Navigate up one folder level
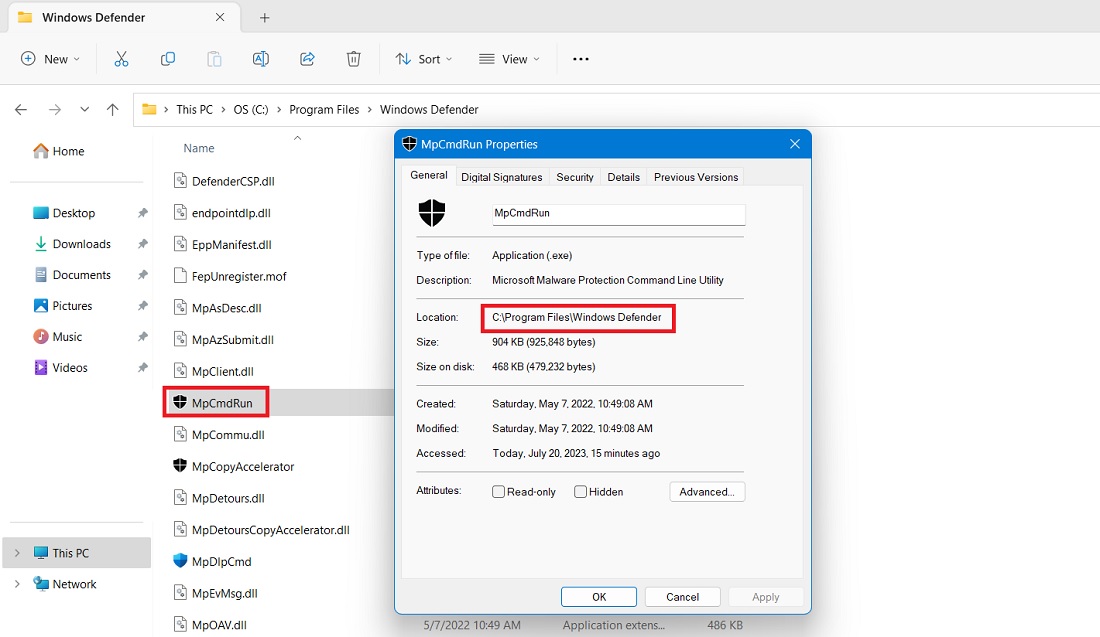 pyautogui.click(x=111, y=109)
